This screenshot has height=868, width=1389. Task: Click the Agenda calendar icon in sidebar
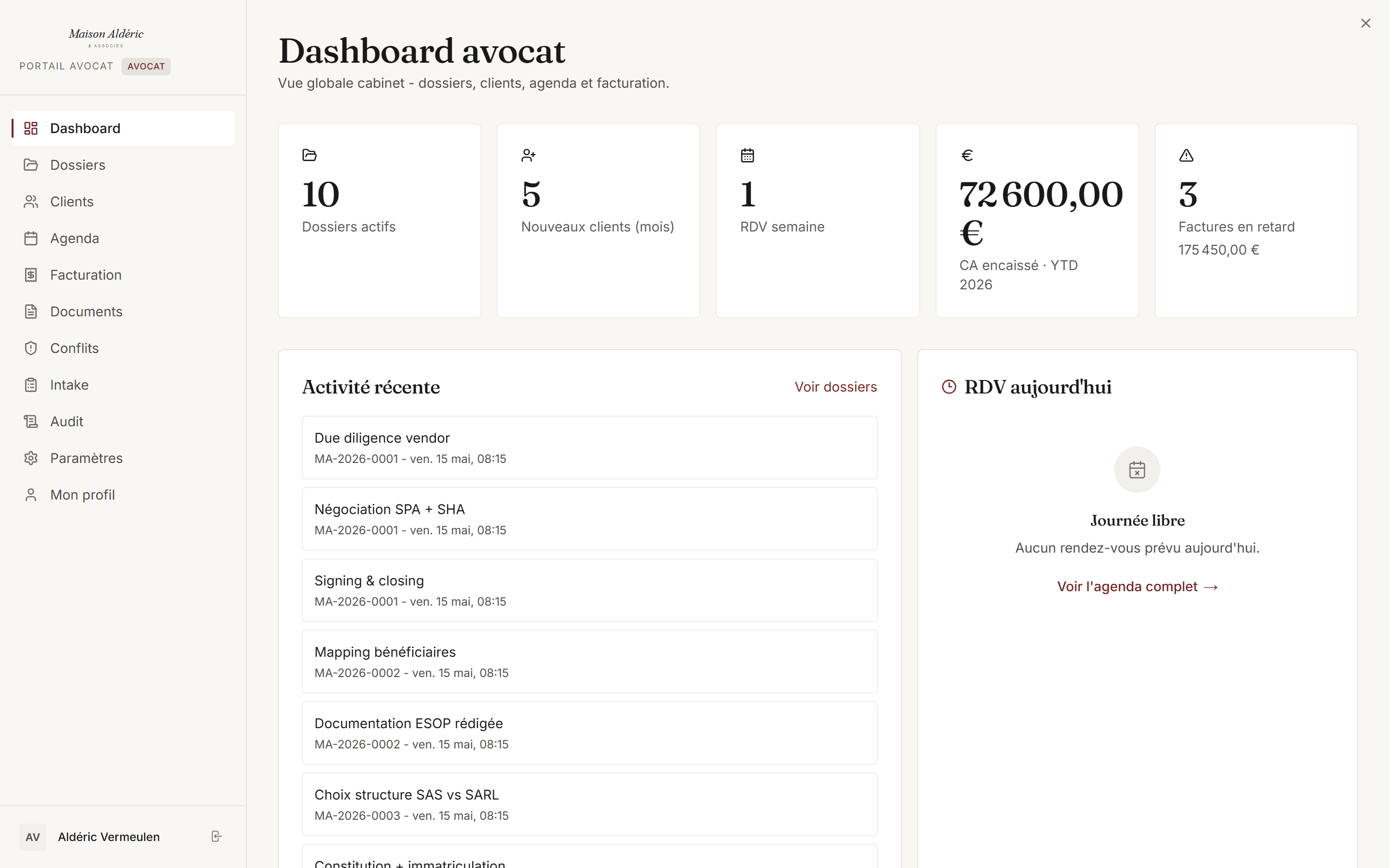(31, 238)
